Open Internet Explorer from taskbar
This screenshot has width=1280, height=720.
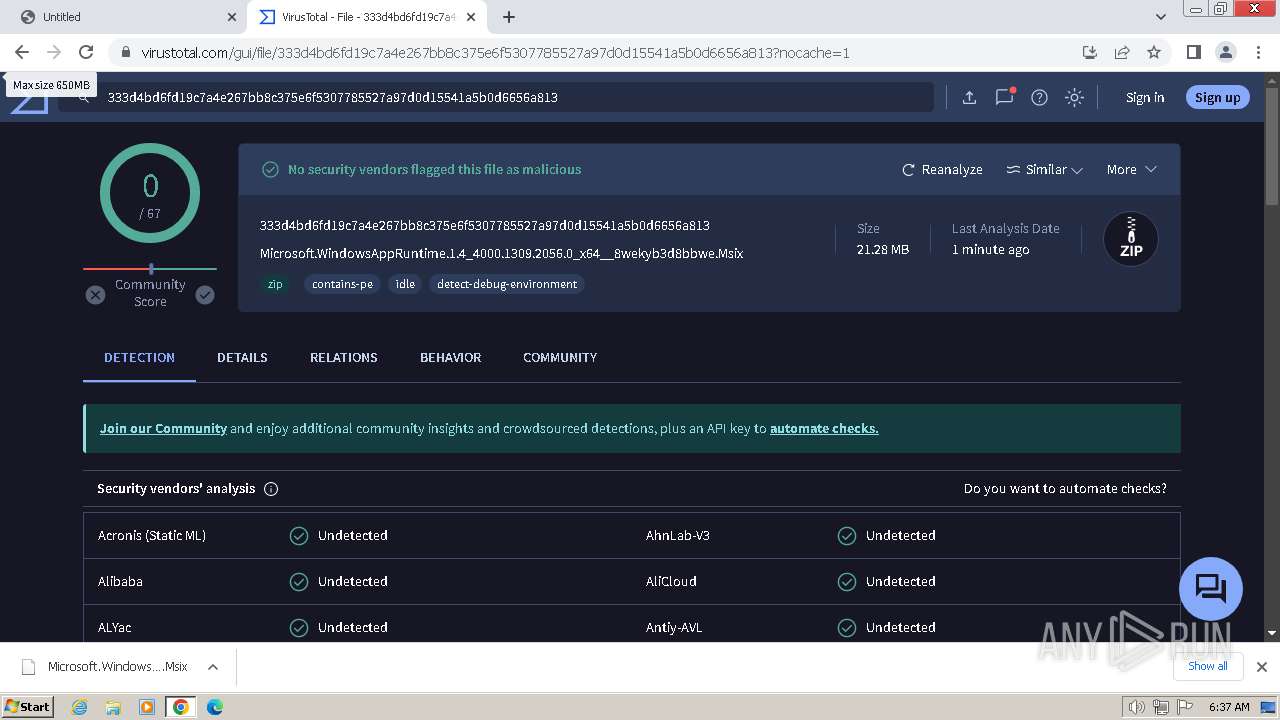[x=79, y=707]
